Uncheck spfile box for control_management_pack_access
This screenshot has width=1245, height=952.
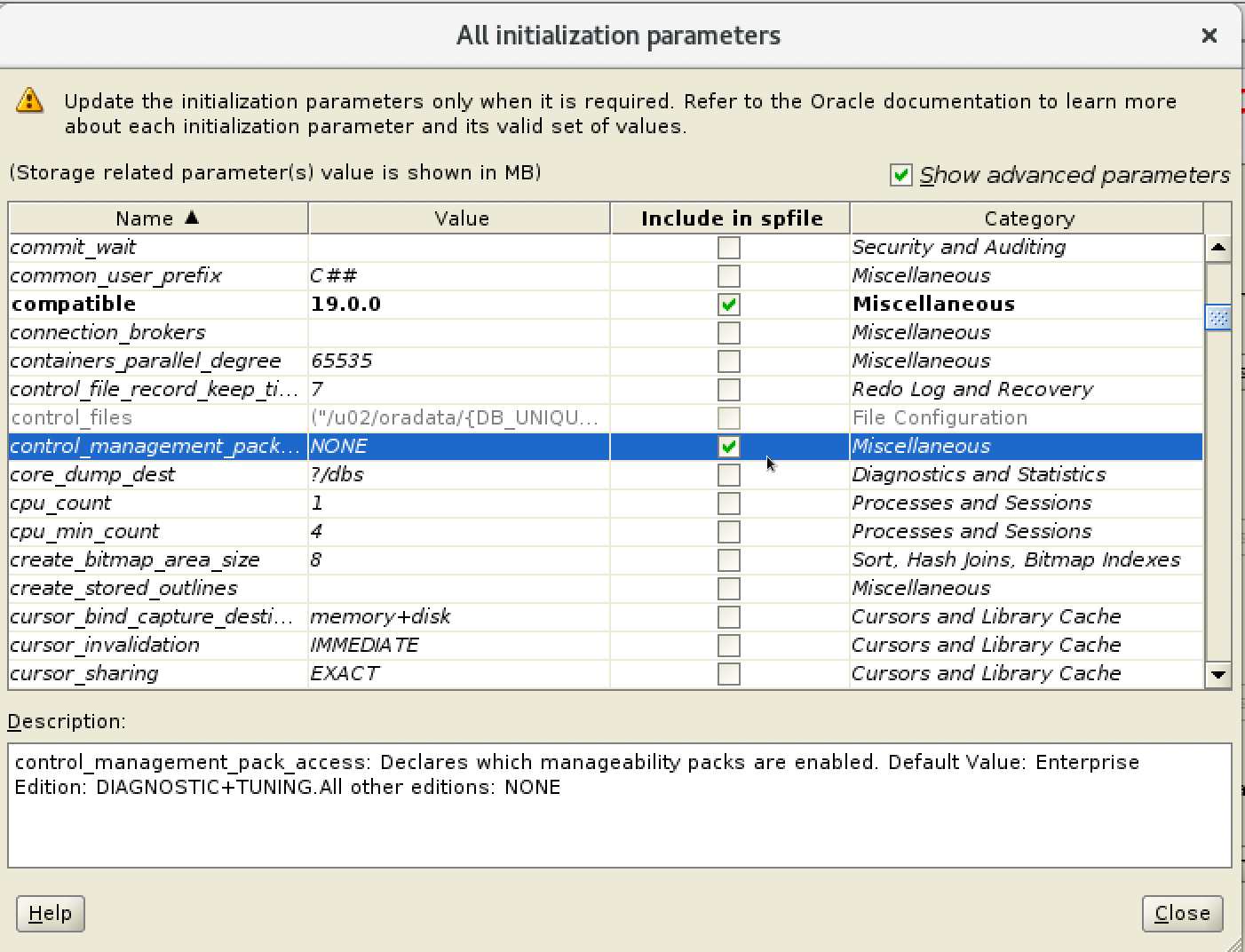click(729, 447)
